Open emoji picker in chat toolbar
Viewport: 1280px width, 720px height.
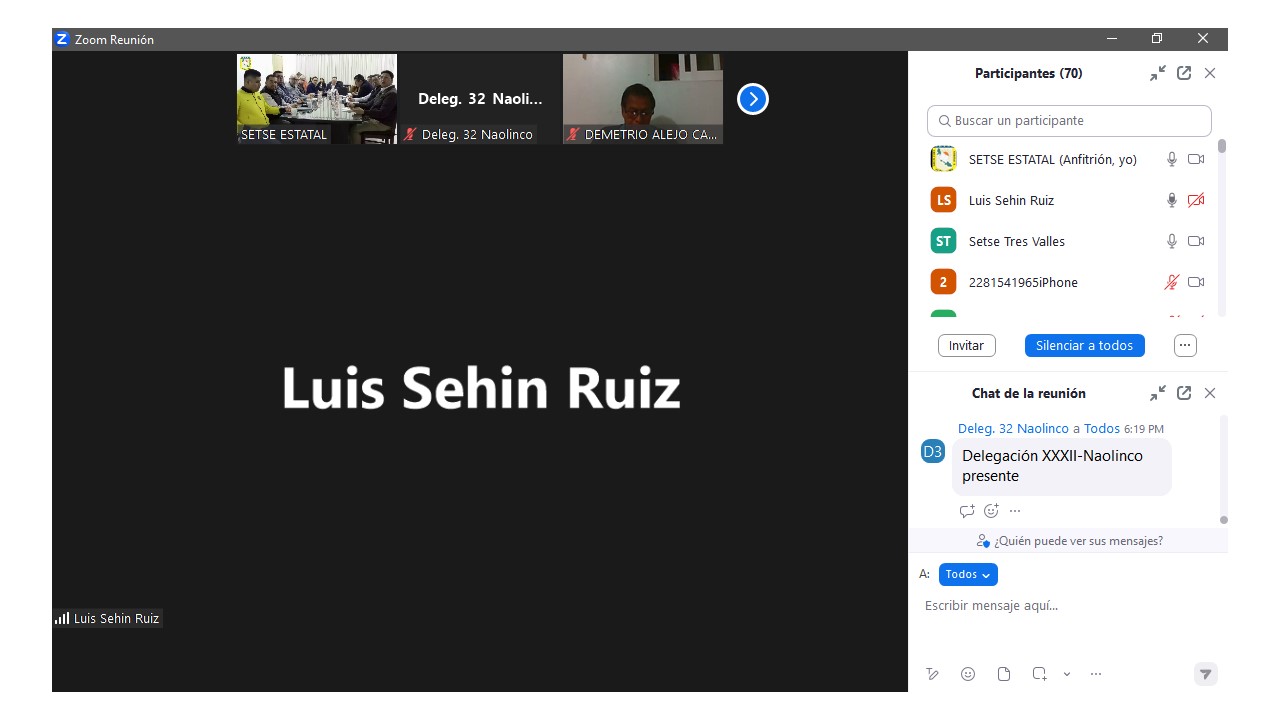(968, 674)
